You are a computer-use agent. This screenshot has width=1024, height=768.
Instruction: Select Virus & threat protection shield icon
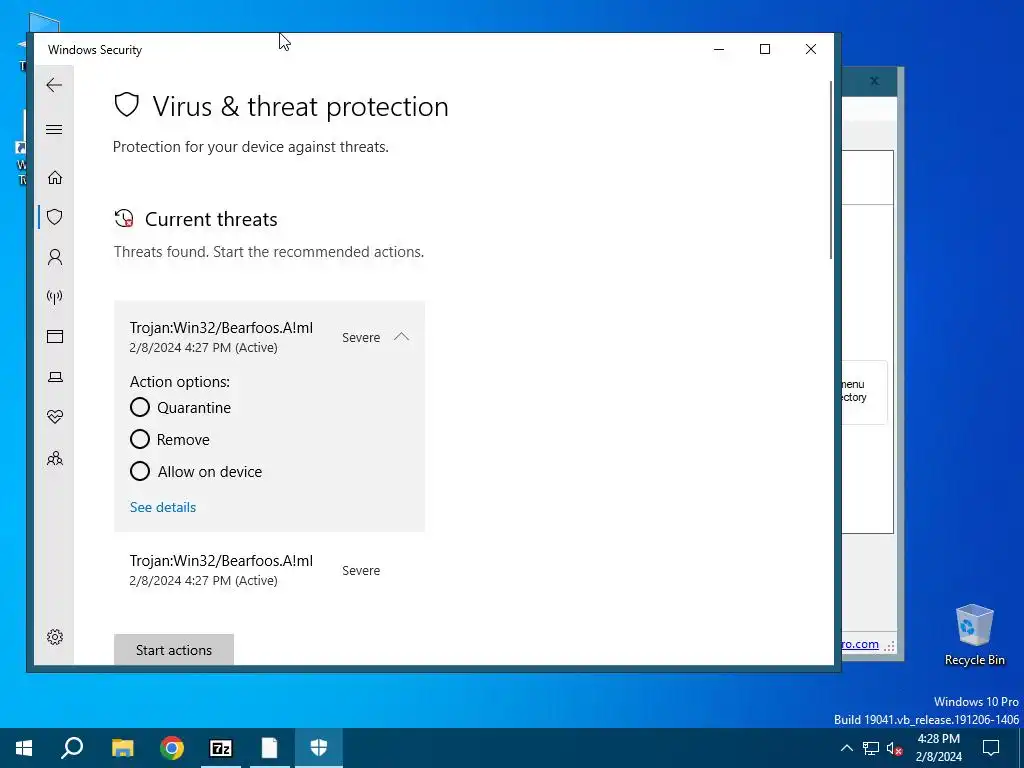pyautogui.click(x=55, y=217)
